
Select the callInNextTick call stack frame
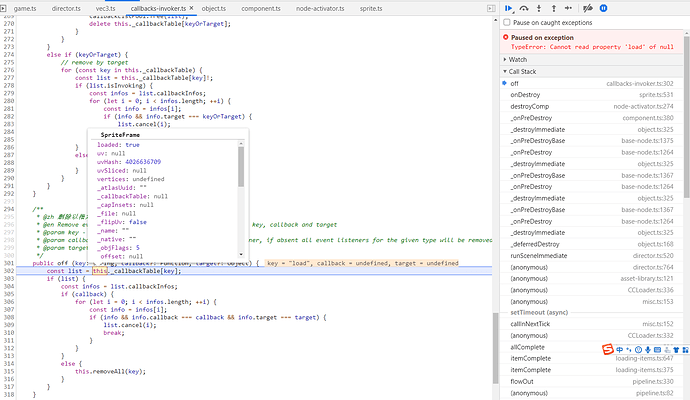[x=592, y=324]
